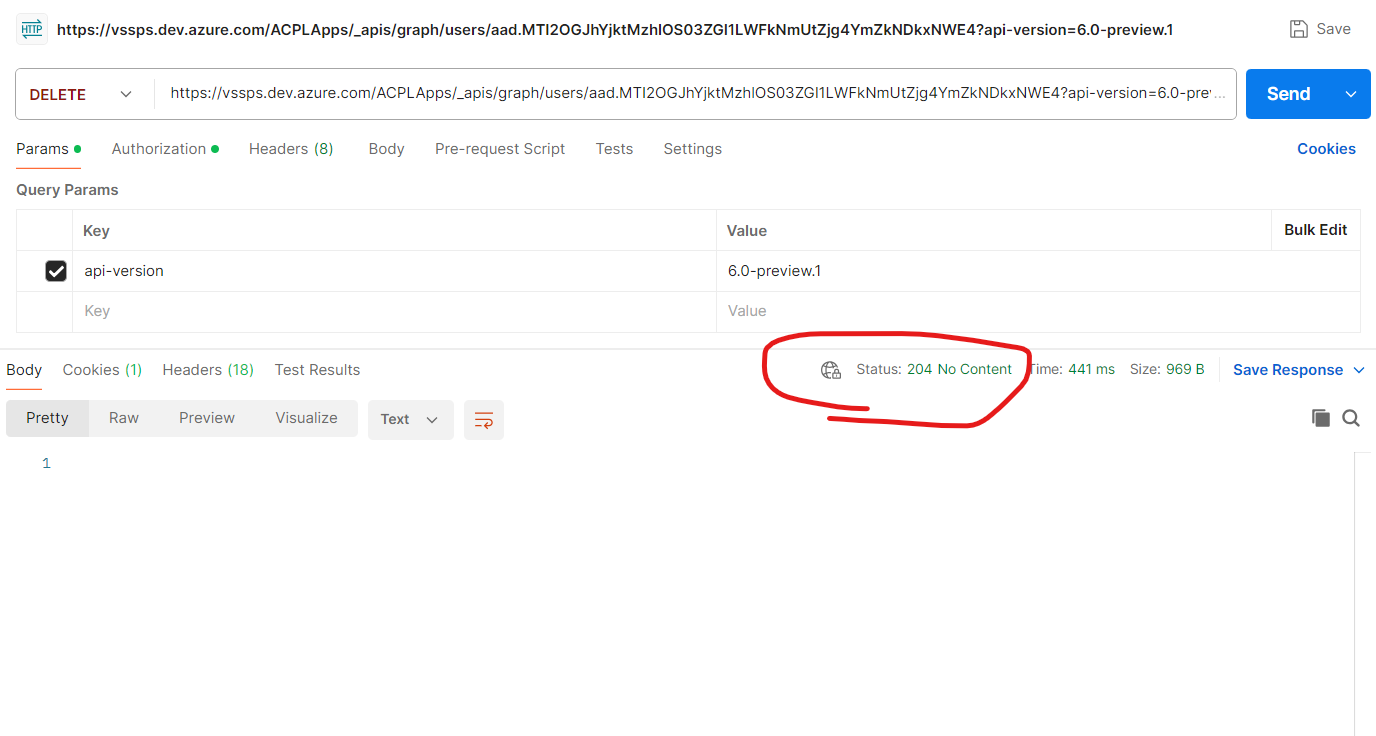This screenshot has height=736, width=1376.
Task: Click the empty Key placeholder field
Action: coord(395,311)
